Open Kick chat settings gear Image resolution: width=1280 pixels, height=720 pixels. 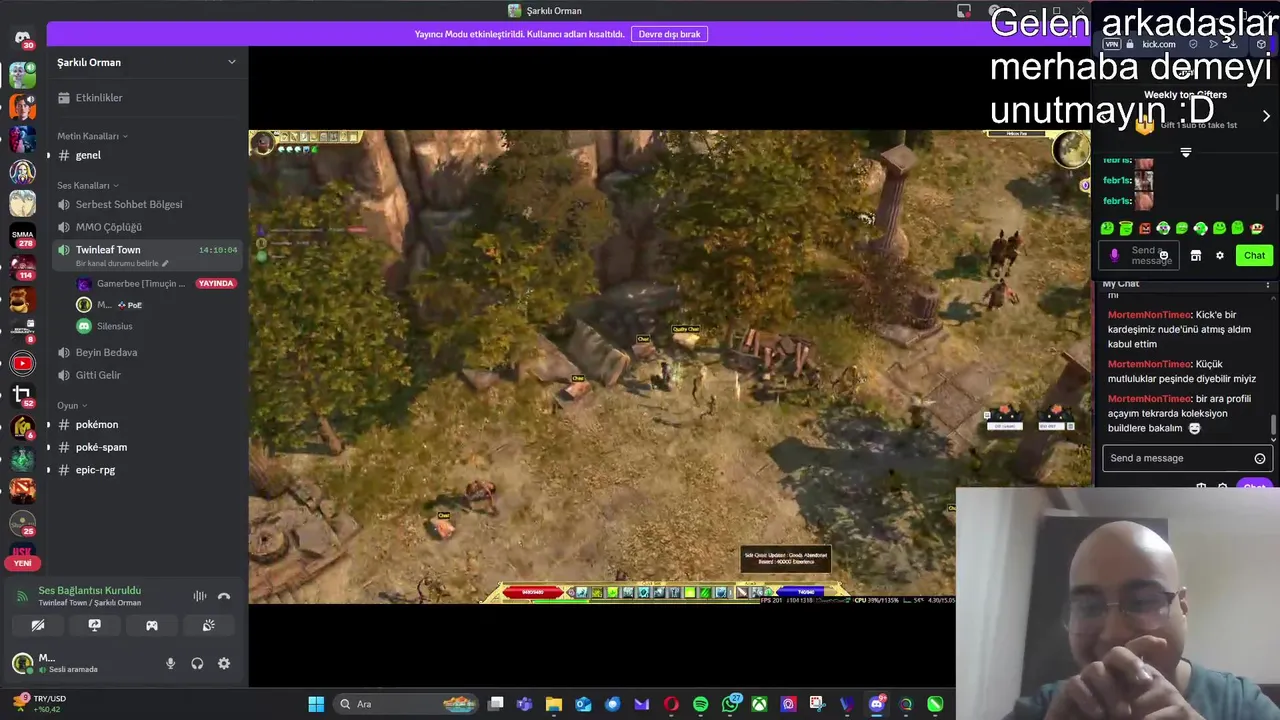click(1219, 256)
